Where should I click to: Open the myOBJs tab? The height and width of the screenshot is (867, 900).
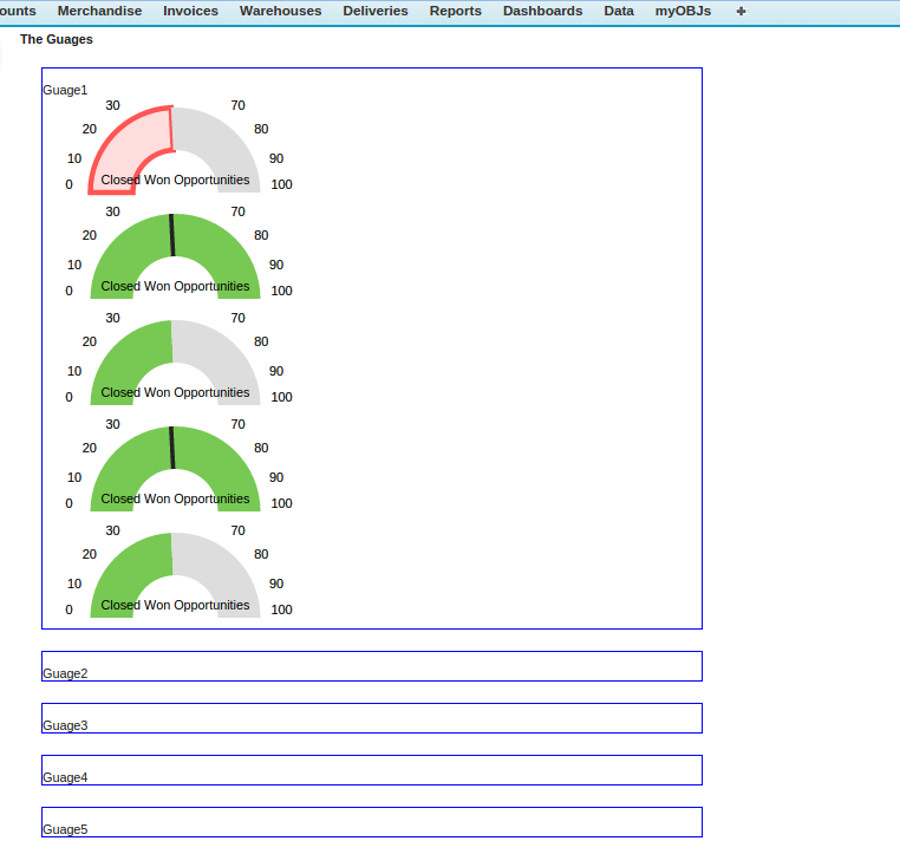(683, 11)
